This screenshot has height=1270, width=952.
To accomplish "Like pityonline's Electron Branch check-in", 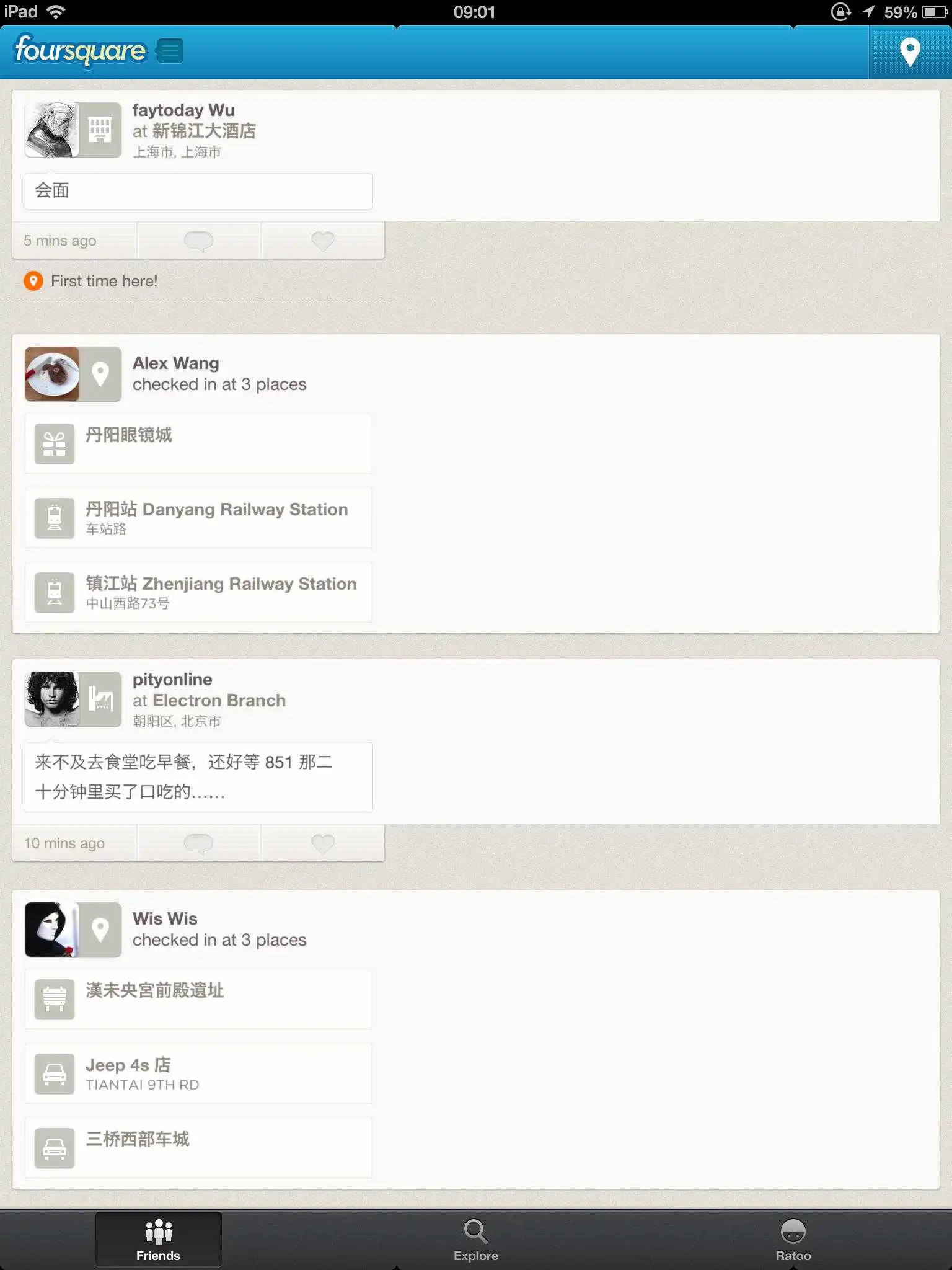I will tap(322, 843).
